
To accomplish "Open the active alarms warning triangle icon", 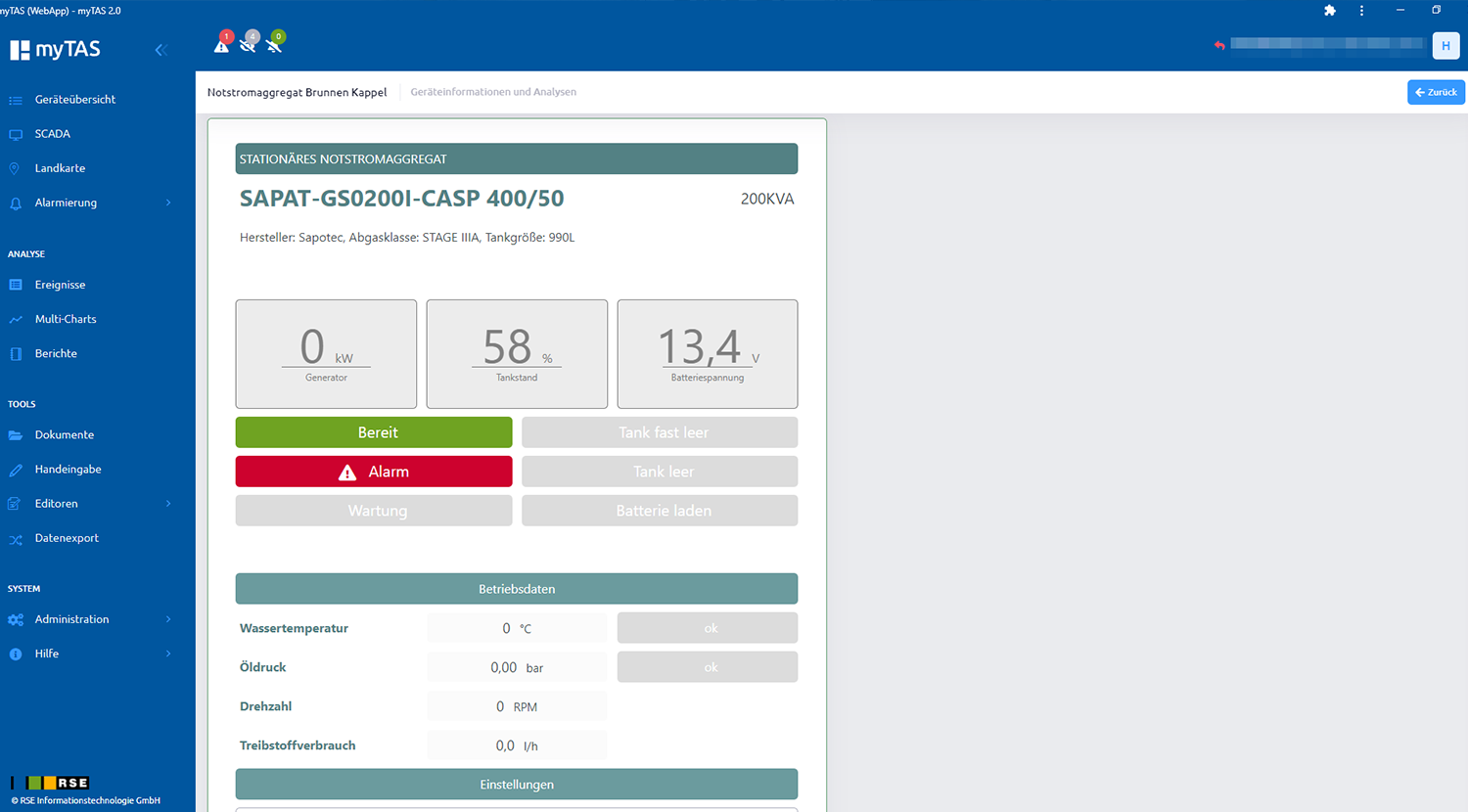I will click(x=222, y=44).
